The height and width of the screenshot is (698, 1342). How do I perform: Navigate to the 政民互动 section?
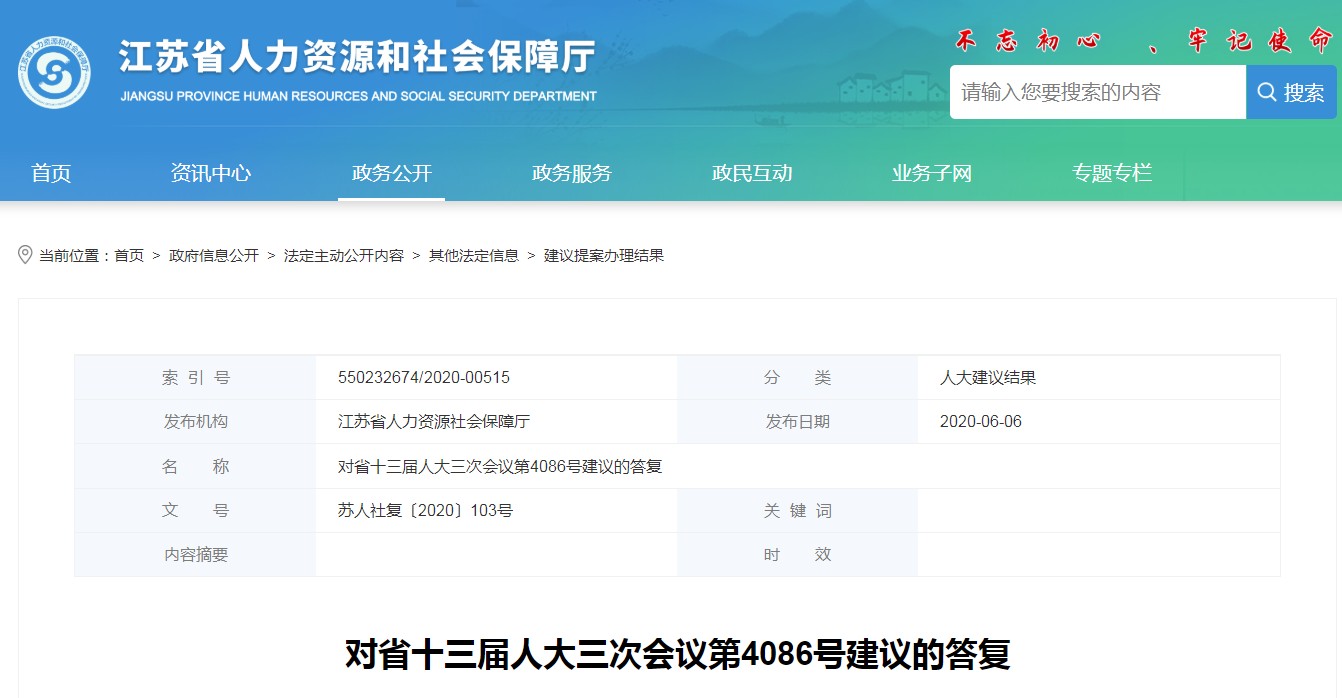[751, 173]
